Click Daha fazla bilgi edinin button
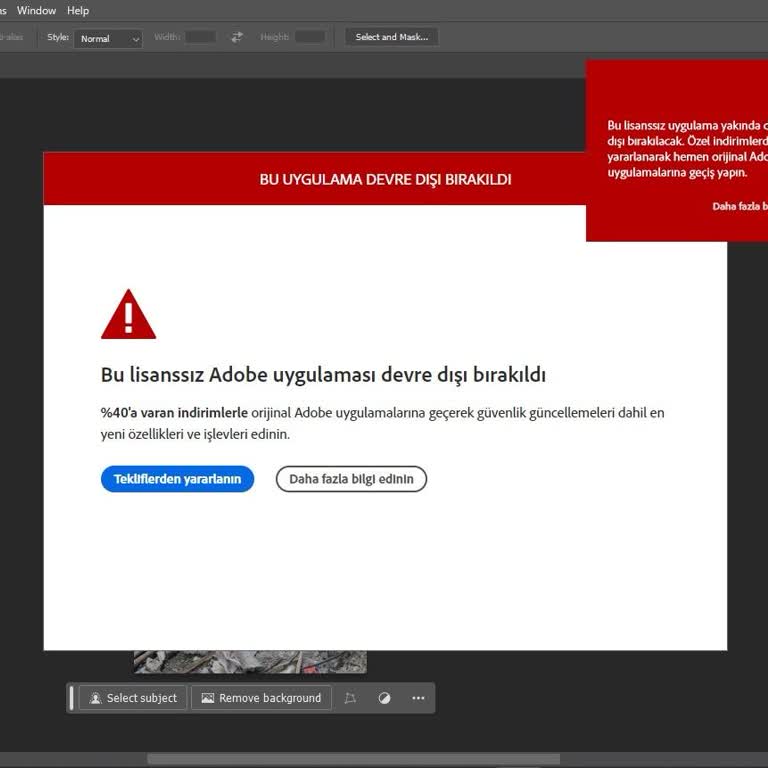Screen dimensions: 768x768 (x=351, y=479)
